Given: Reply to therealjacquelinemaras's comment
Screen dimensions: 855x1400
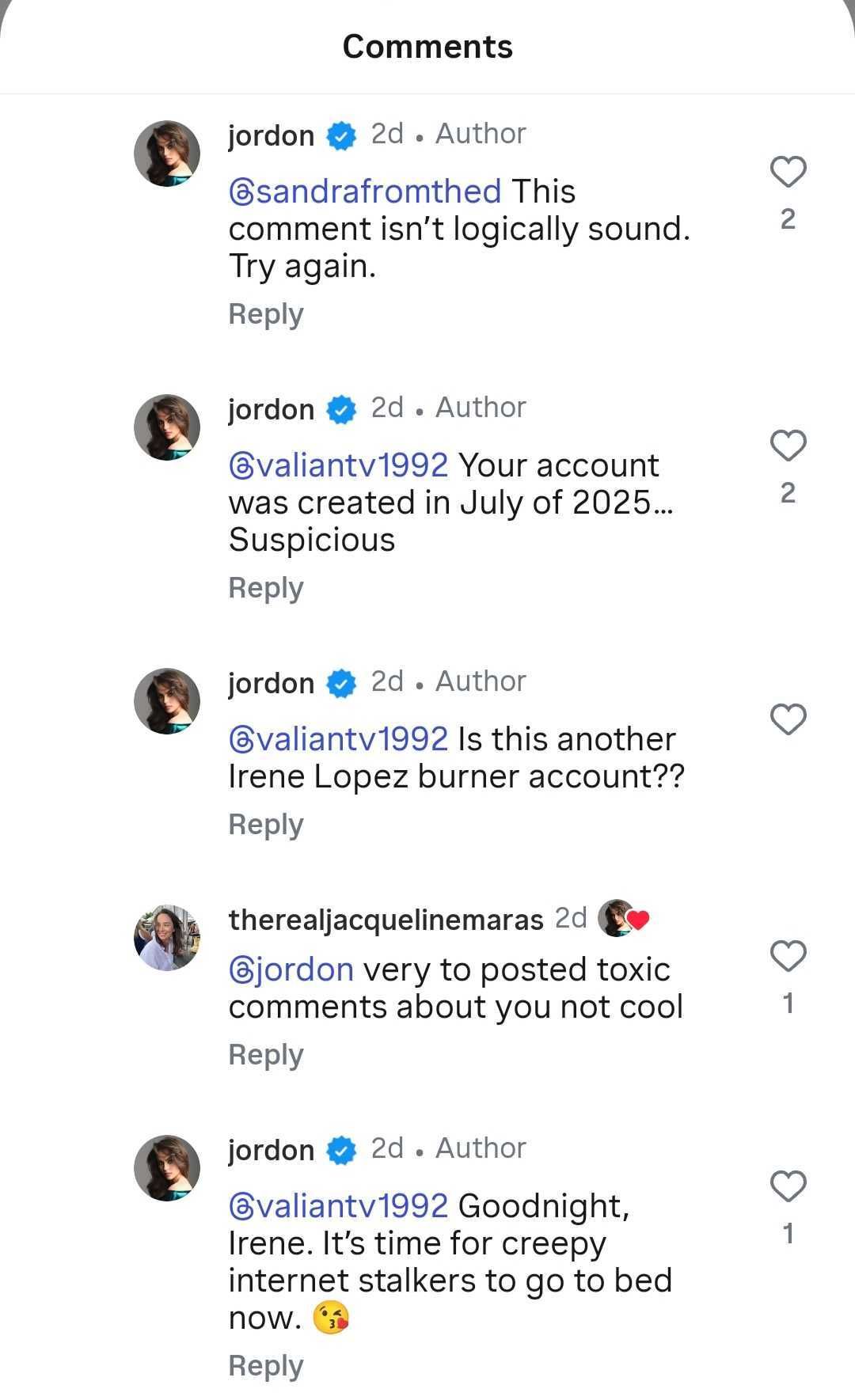Looking at the screenshot, I should [266, 1055].
